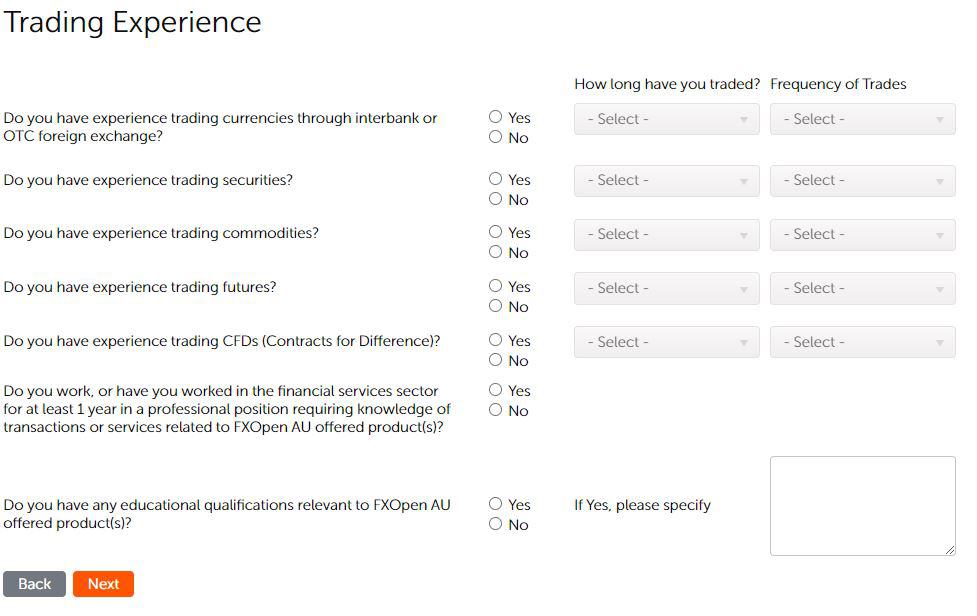Viewport: 977px width, 616px height.
Task: Expand Frequency of Trades dropdown for commodities
Action: coord(862,234)
